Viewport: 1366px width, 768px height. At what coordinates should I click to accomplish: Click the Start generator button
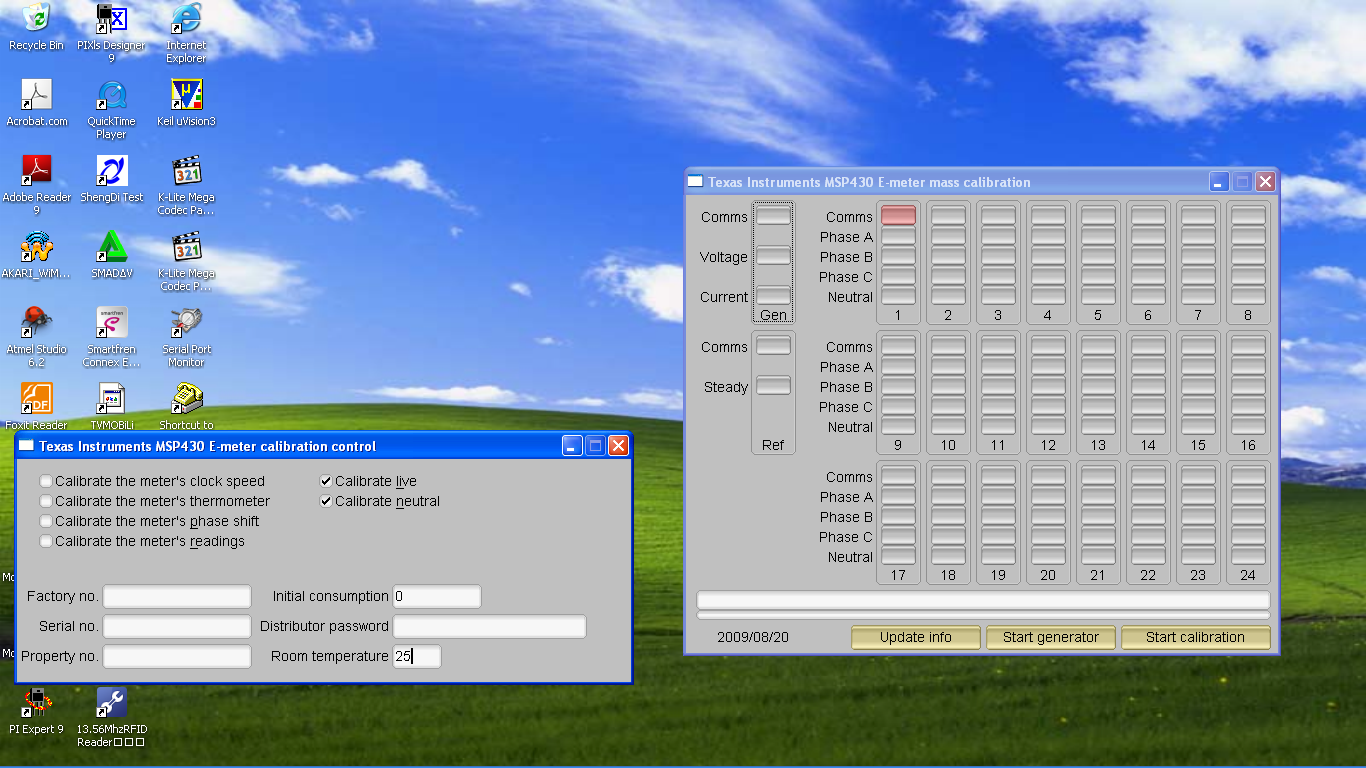point(1051,637)
